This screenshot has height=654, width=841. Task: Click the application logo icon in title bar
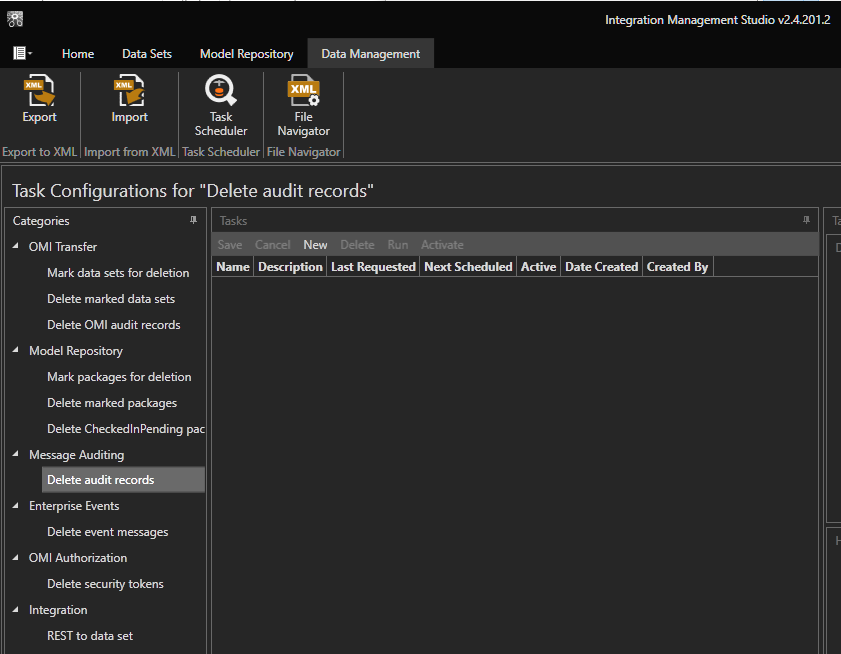15,19
